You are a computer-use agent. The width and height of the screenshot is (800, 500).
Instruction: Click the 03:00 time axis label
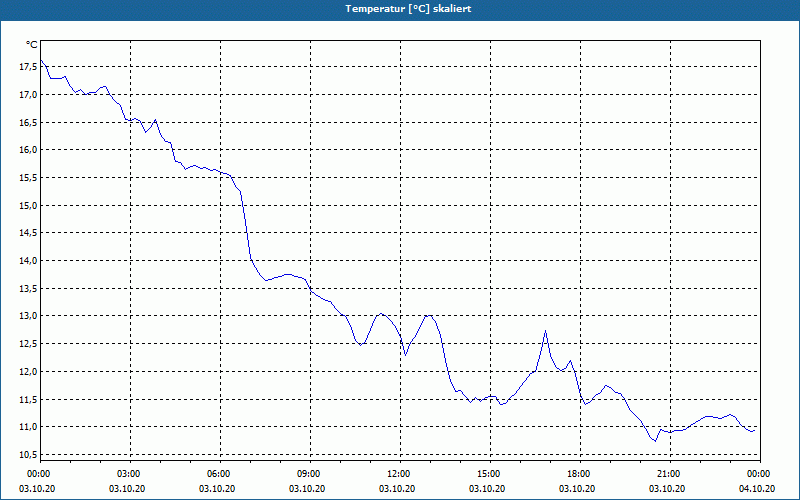131,474
